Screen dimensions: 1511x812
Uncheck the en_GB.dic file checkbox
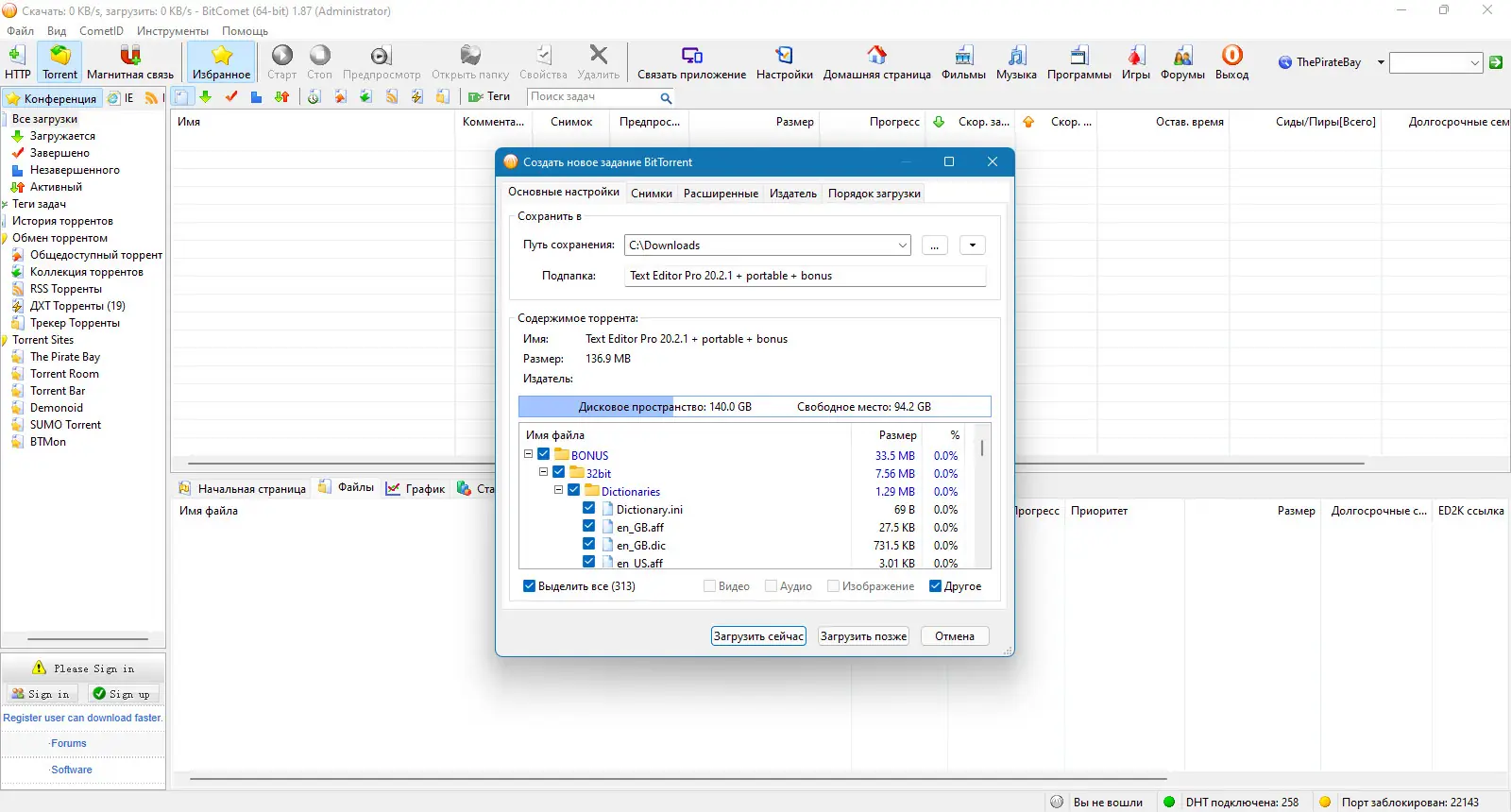coord(589,544)
